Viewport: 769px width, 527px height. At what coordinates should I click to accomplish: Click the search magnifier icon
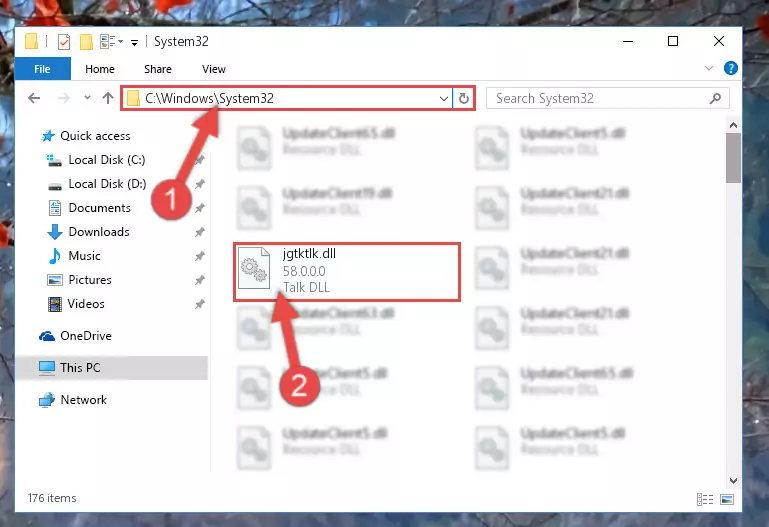tap(716, 99)
